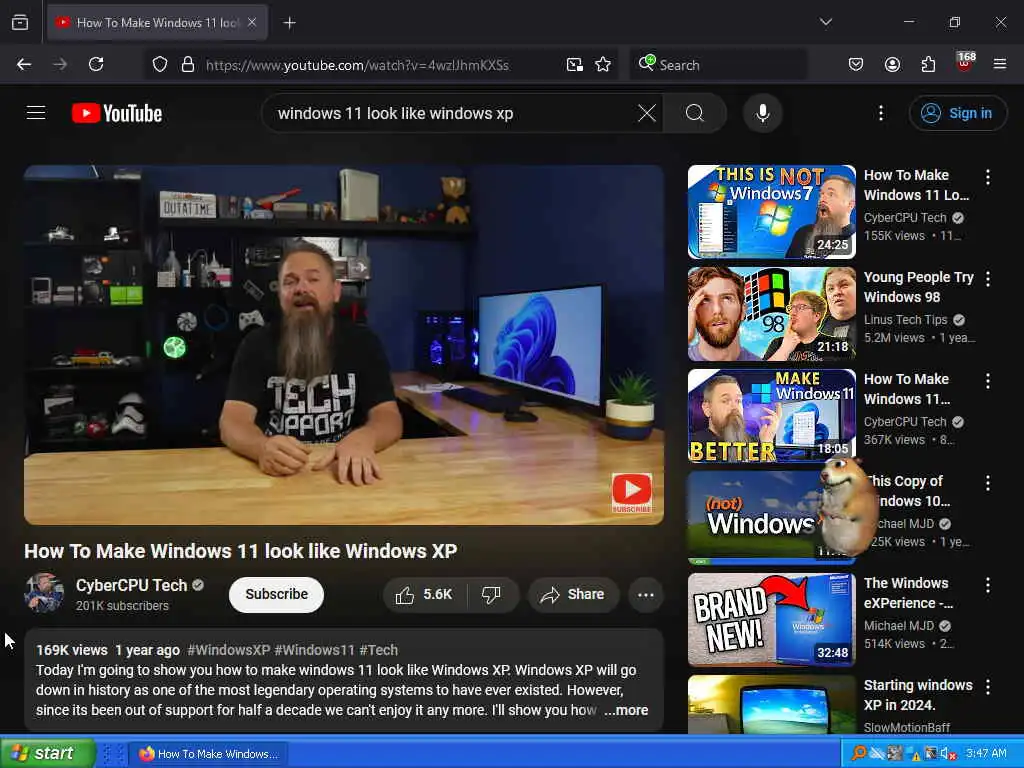Go back with the browser back arrow
The image size is (1024, 768).
pyautogui.click(x=24, y=64)
